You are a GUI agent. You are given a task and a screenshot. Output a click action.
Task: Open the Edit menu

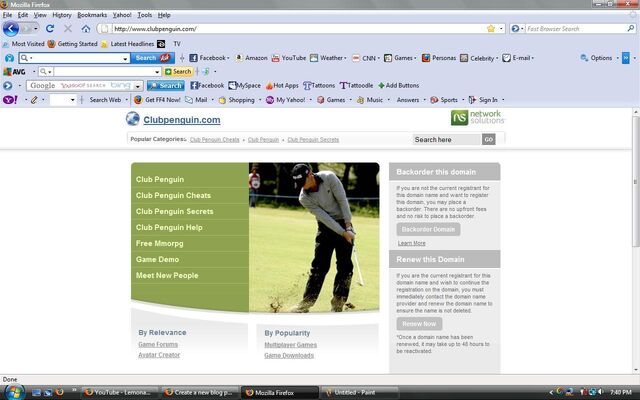point(22,15)
